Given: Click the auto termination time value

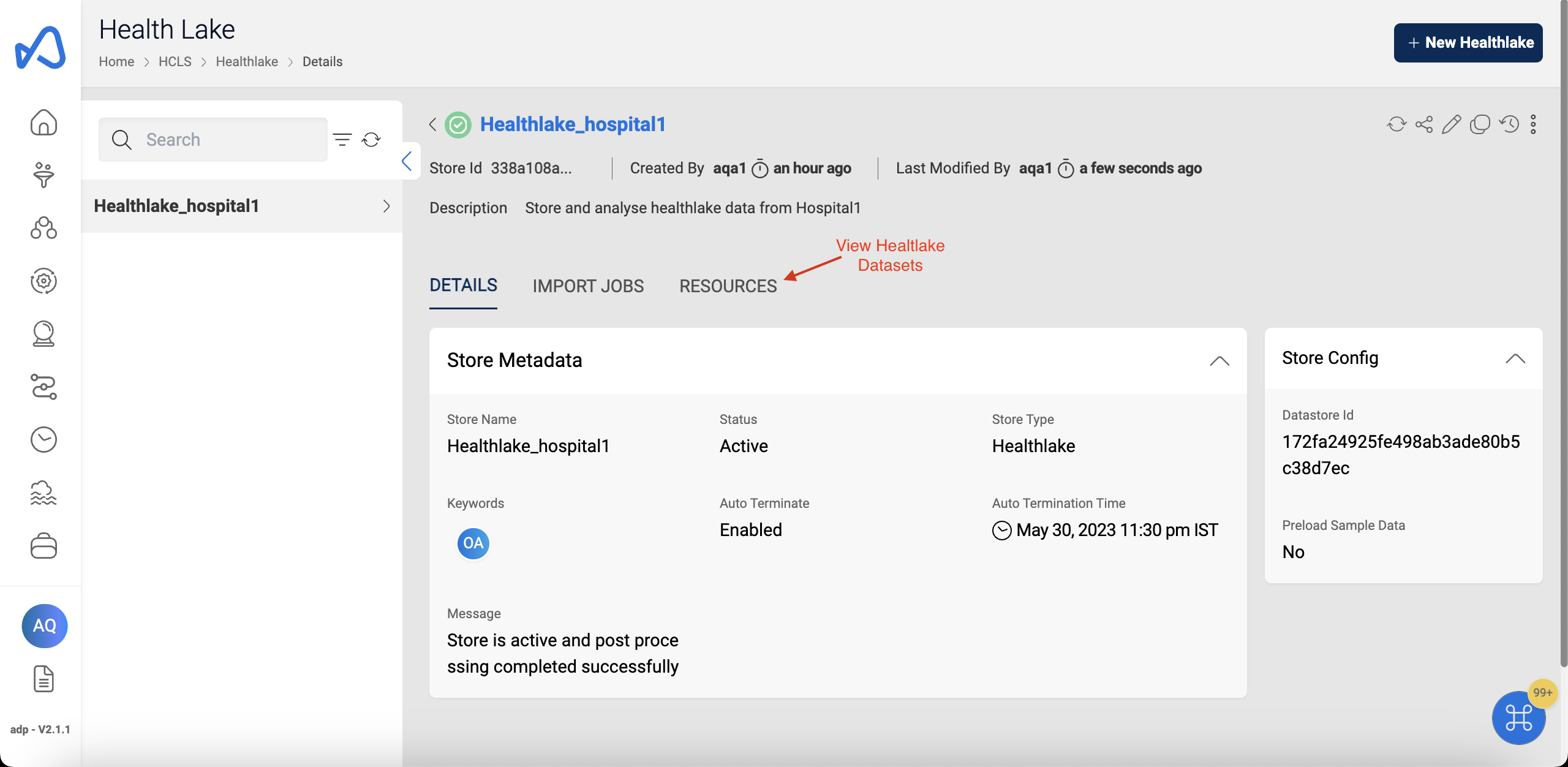Looking at the screenshot, I should point(1117,530).
